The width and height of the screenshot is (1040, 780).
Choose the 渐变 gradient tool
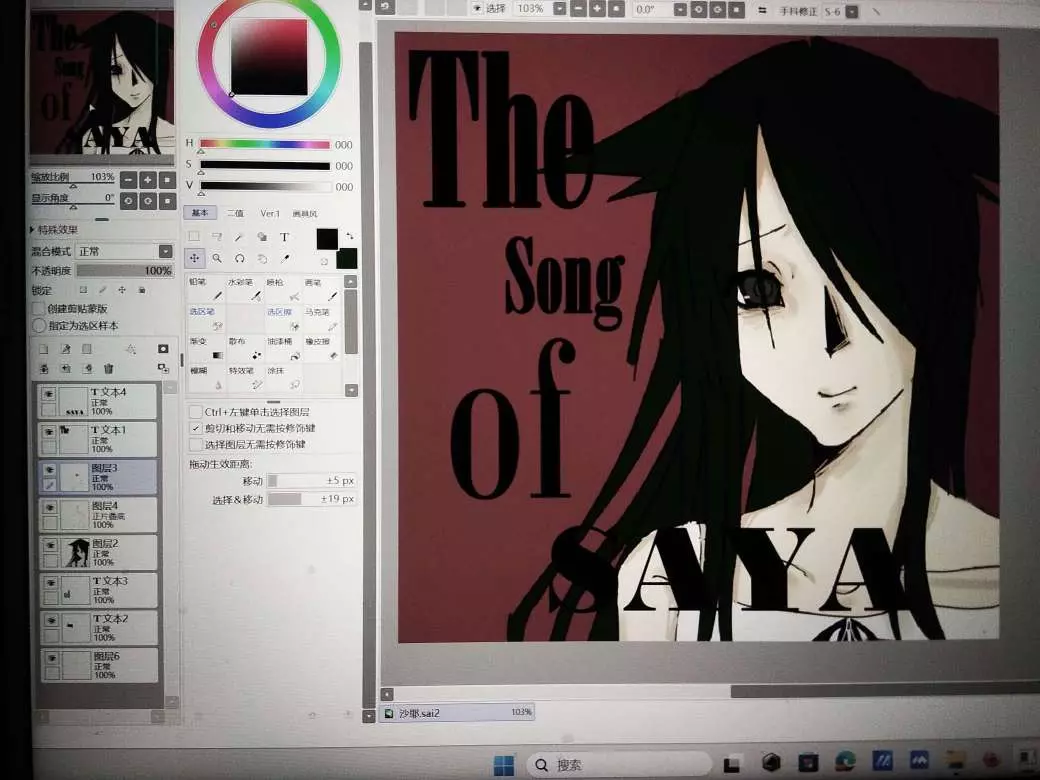[206, 348]
